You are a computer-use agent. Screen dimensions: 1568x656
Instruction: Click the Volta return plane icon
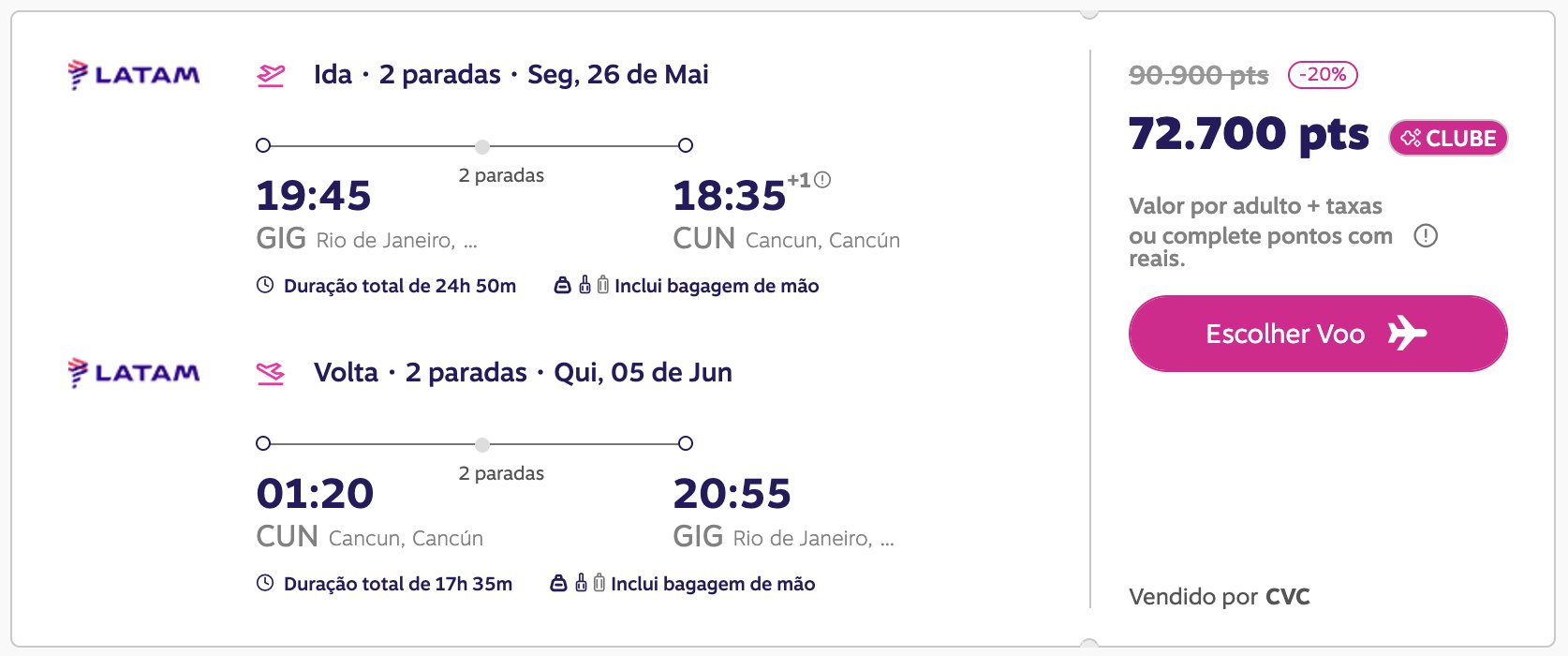click(x=271, y=373)
